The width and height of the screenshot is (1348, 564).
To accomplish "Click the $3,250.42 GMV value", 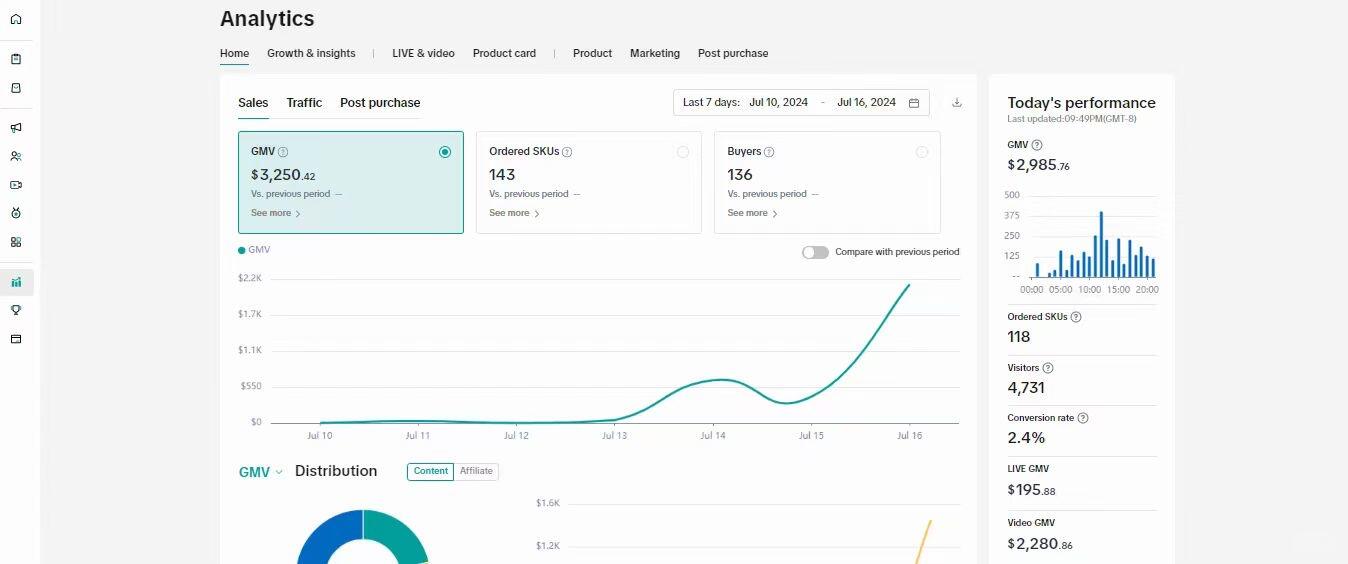I will click(283, 175).
